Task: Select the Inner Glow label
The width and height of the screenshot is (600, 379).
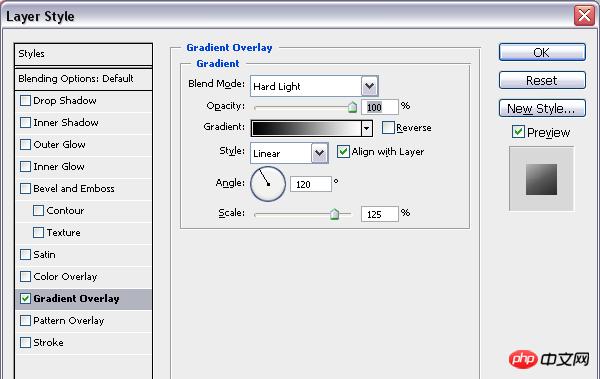Action: point(59,167)
